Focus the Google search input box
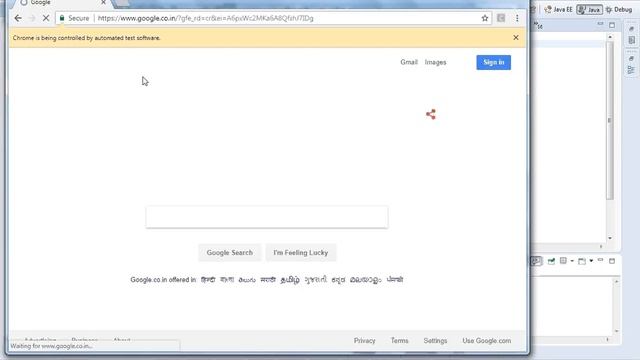Viewport: 640px width, 360px height. 267,217
